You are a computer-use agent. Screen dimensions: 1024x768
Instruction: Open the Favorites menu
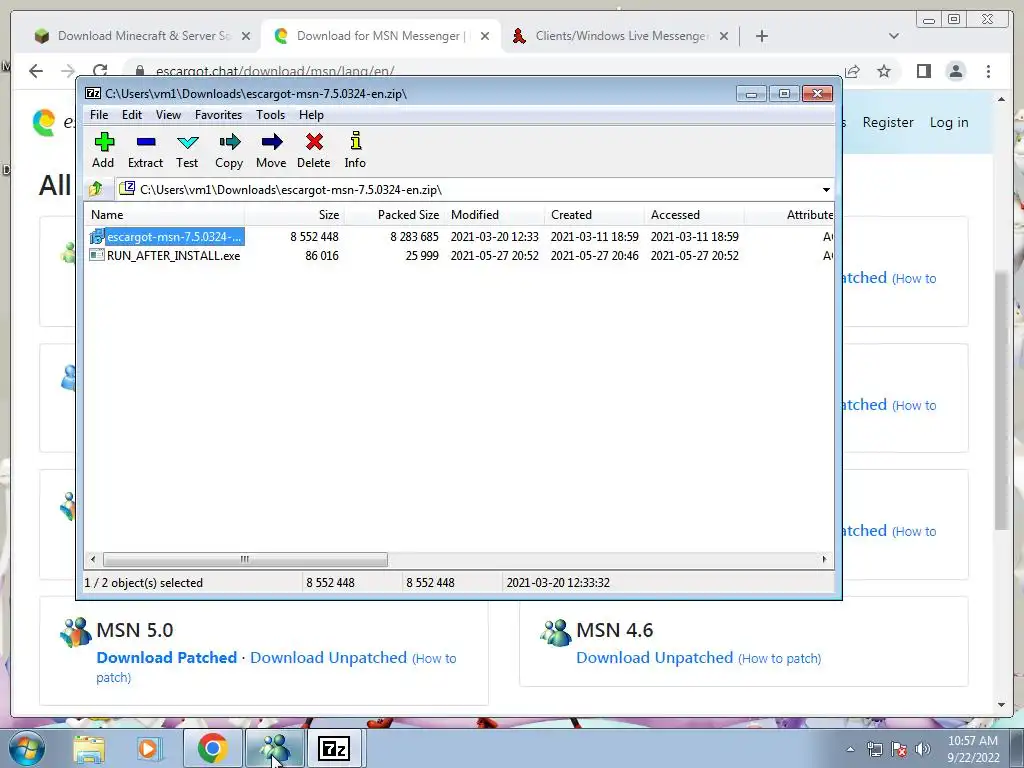point(218,115)
